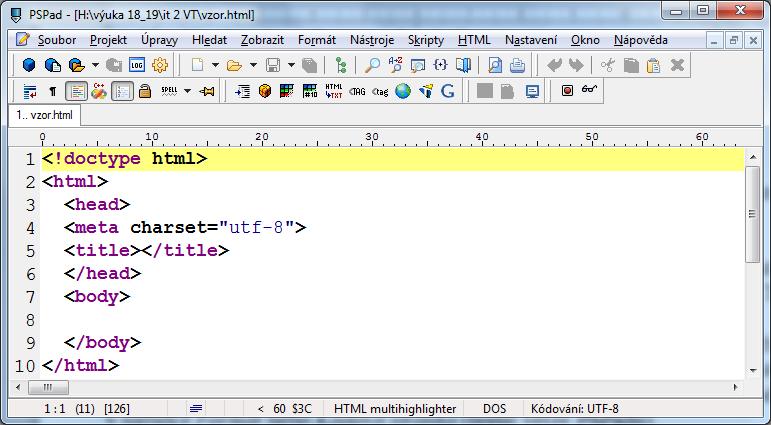Toggle word wrap icon
The height and width of the screenshot is (425, 771).
(x=30, y=91)
